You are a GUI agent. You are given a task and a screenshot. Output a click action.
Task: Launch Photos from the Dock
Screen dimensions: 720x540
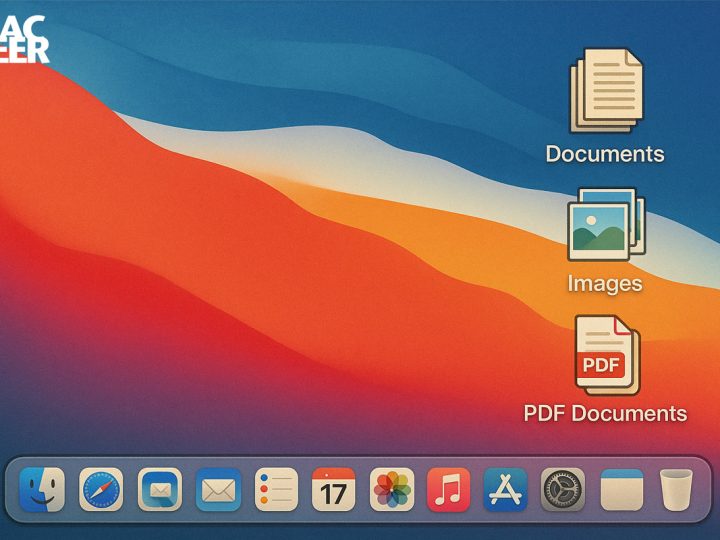[392, 489]
